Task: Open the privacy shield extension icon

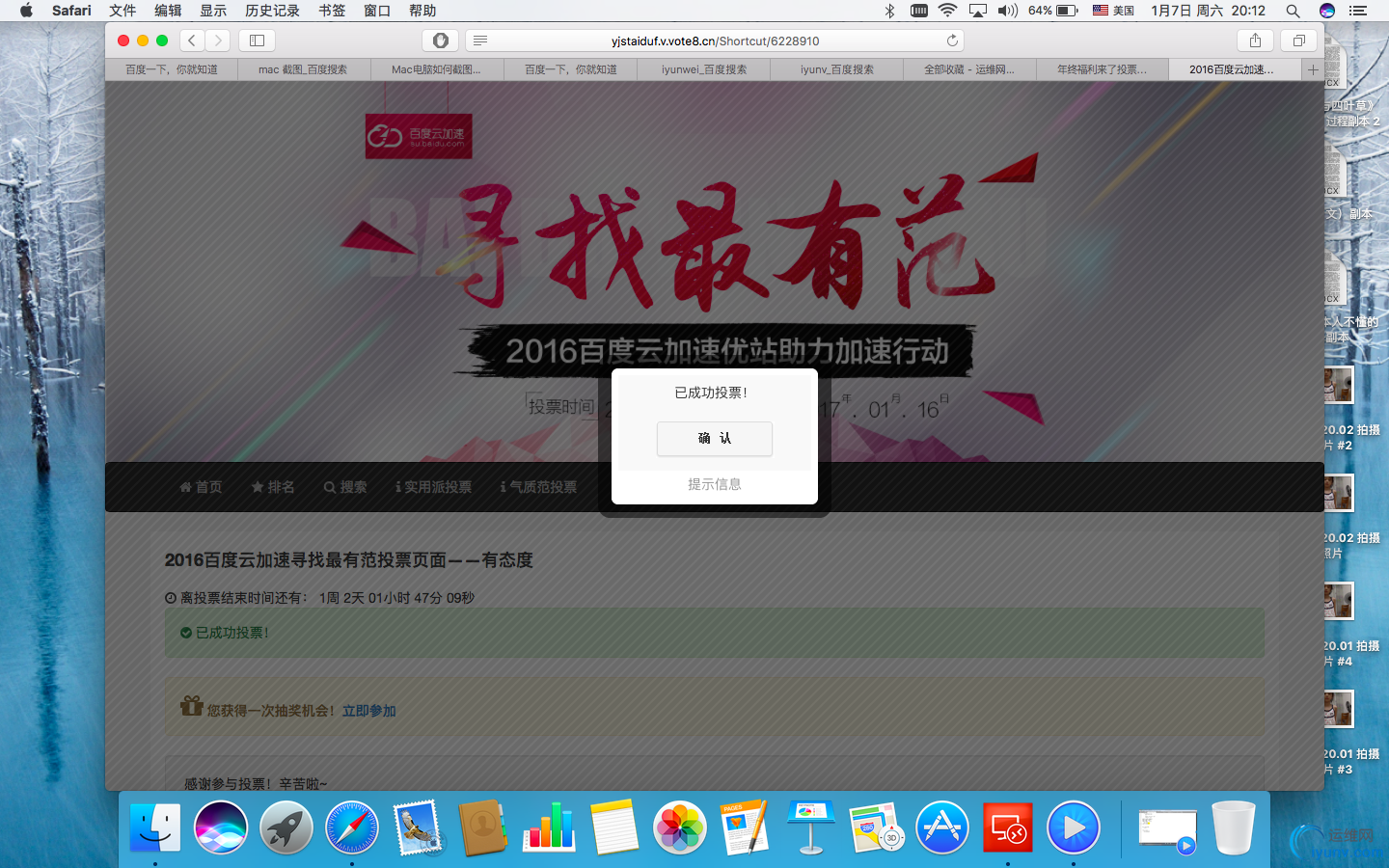Action: pyautogui.click(x=440, y=41)
